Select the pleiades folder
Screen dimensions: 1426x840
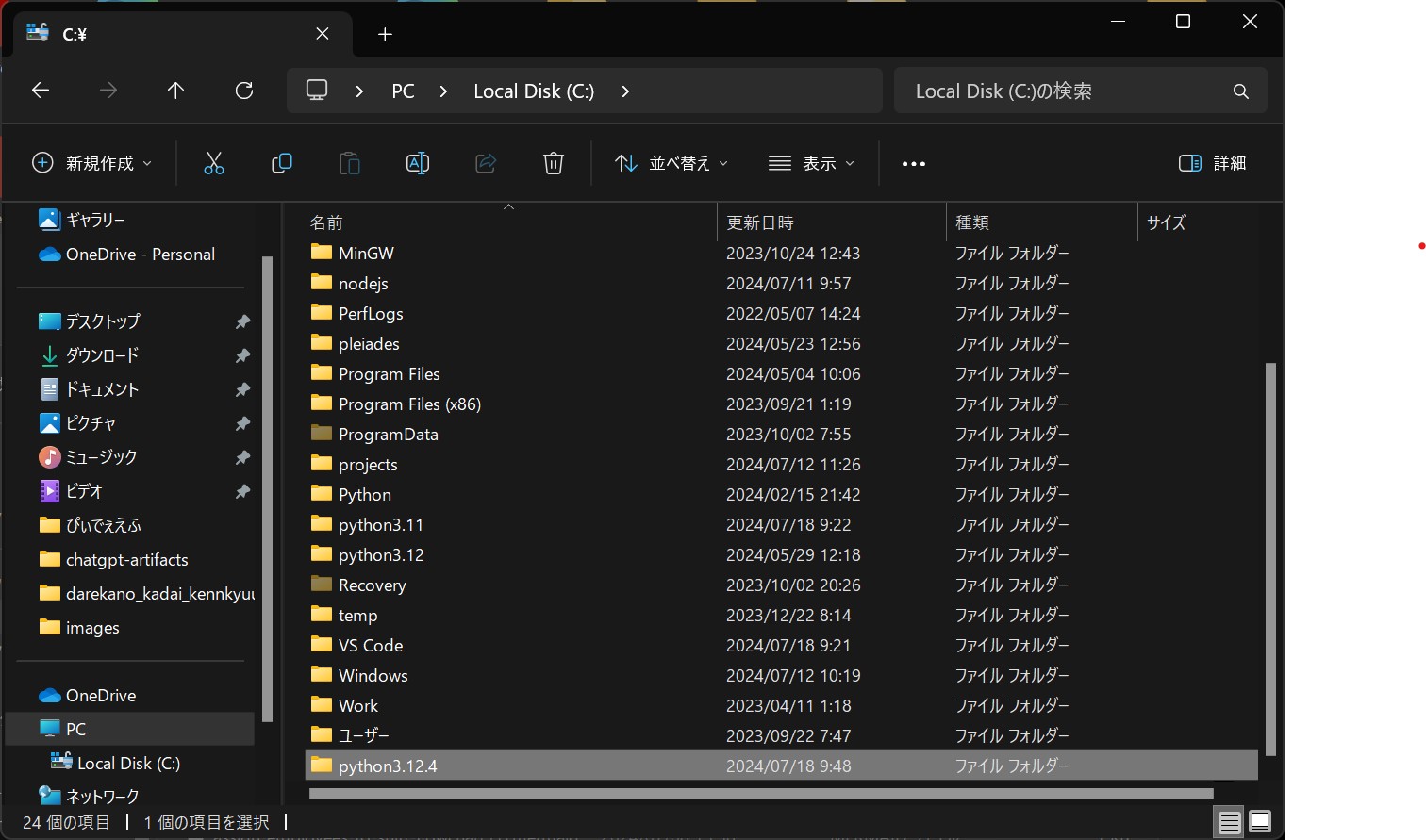(x=370, y=343)
